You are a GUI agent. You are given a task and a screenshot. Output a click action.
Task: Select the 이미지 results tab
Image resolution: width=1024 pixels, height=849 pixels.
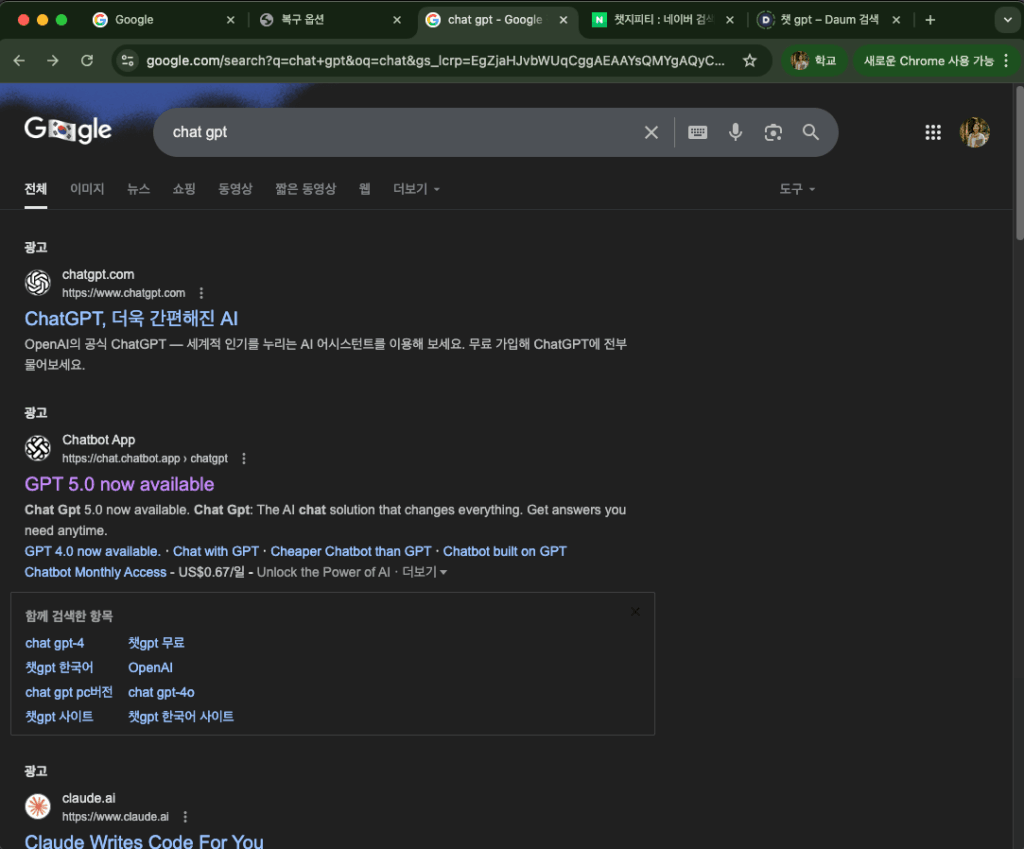click(88, 189)
